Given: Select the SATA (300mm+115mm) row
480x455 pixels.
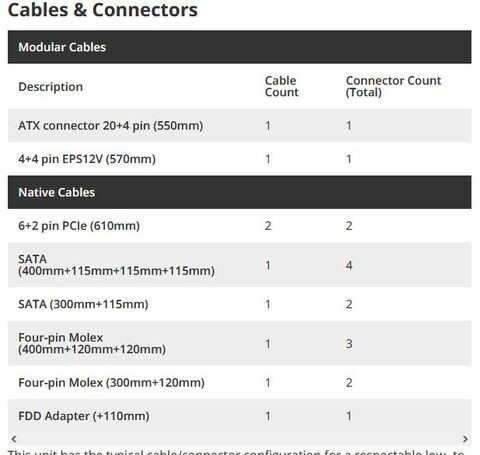Looking at the screenshot, I should point(239,304).
